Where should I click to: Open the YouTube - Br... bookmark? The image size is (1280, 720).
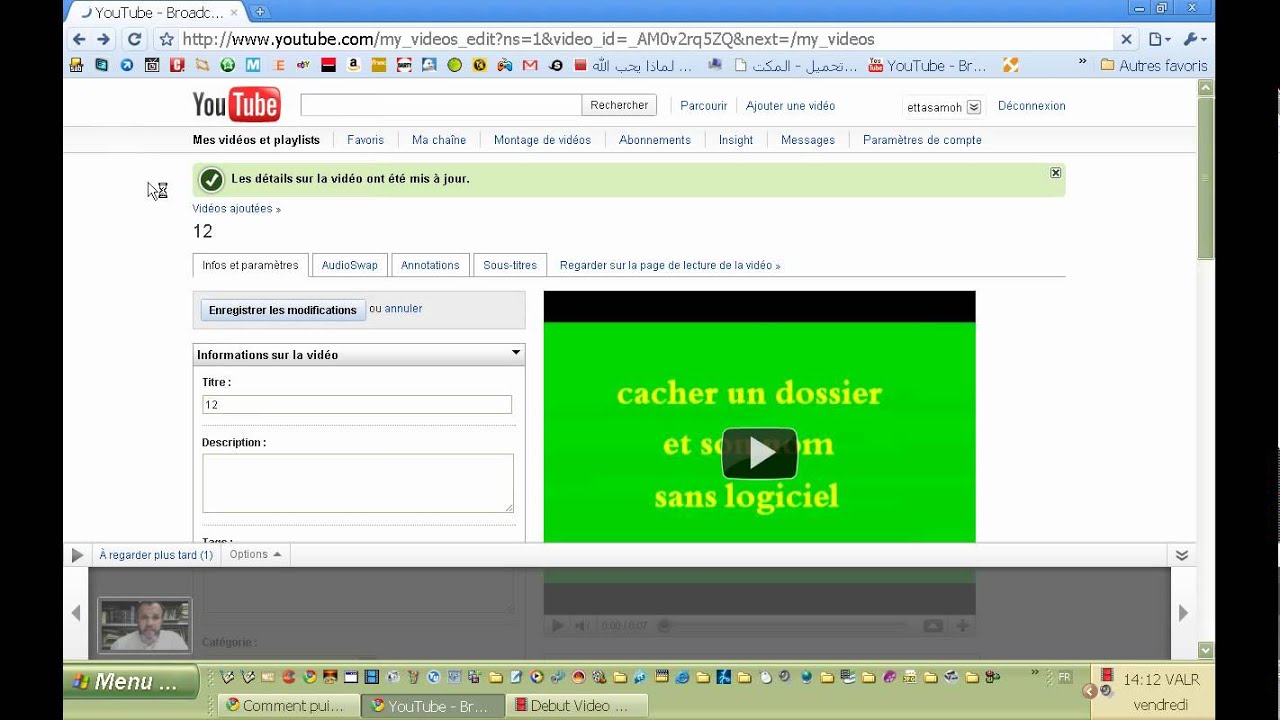pyautogui.click(x=927, y=65)
